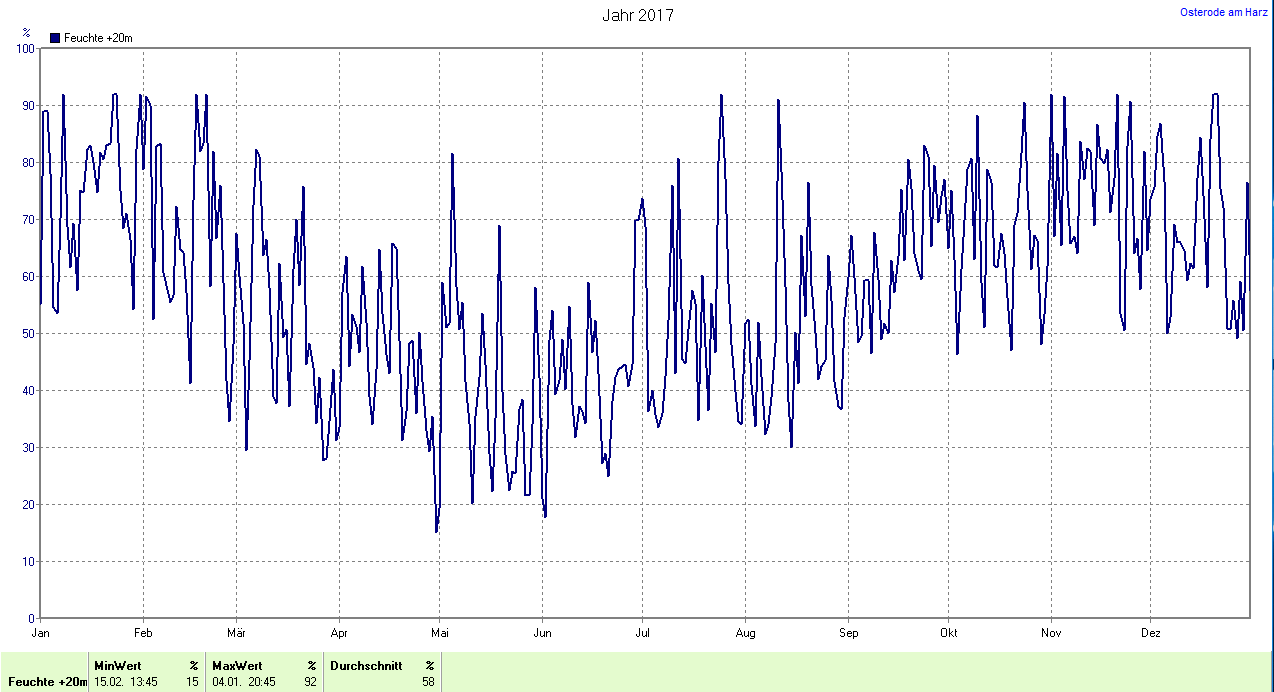
Task: Open the Osterode am Harz link
Action: tap(1224, 13)
